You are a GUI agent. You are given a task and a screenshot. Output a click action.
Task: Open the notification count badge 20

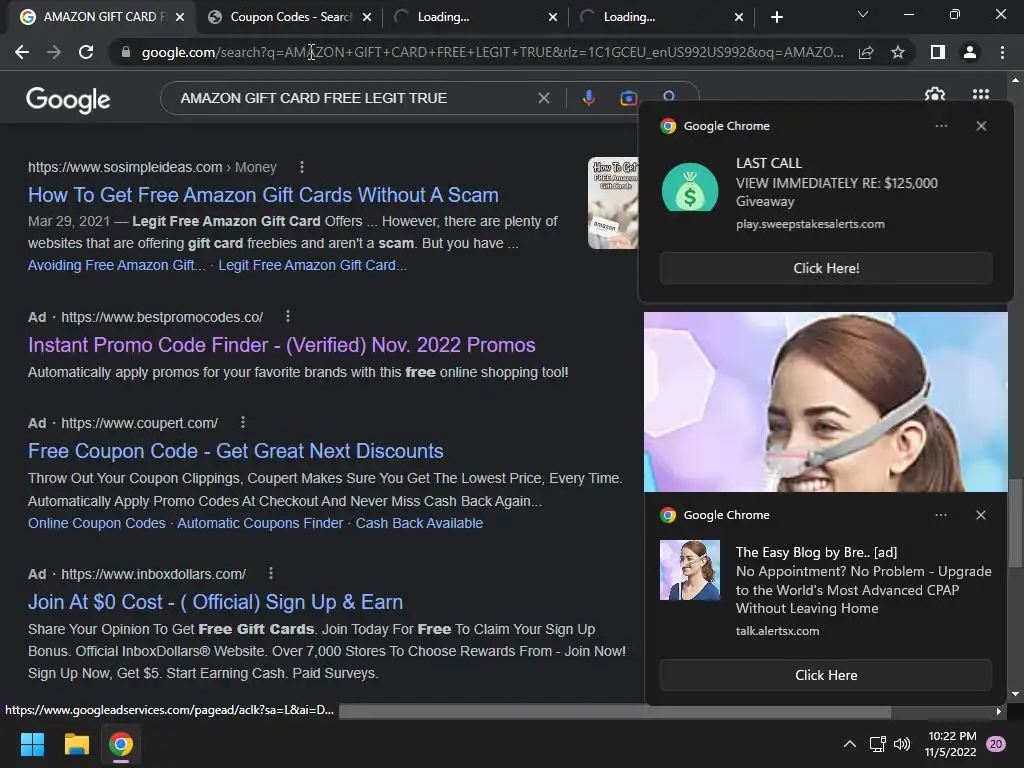(x=996, y=744)
